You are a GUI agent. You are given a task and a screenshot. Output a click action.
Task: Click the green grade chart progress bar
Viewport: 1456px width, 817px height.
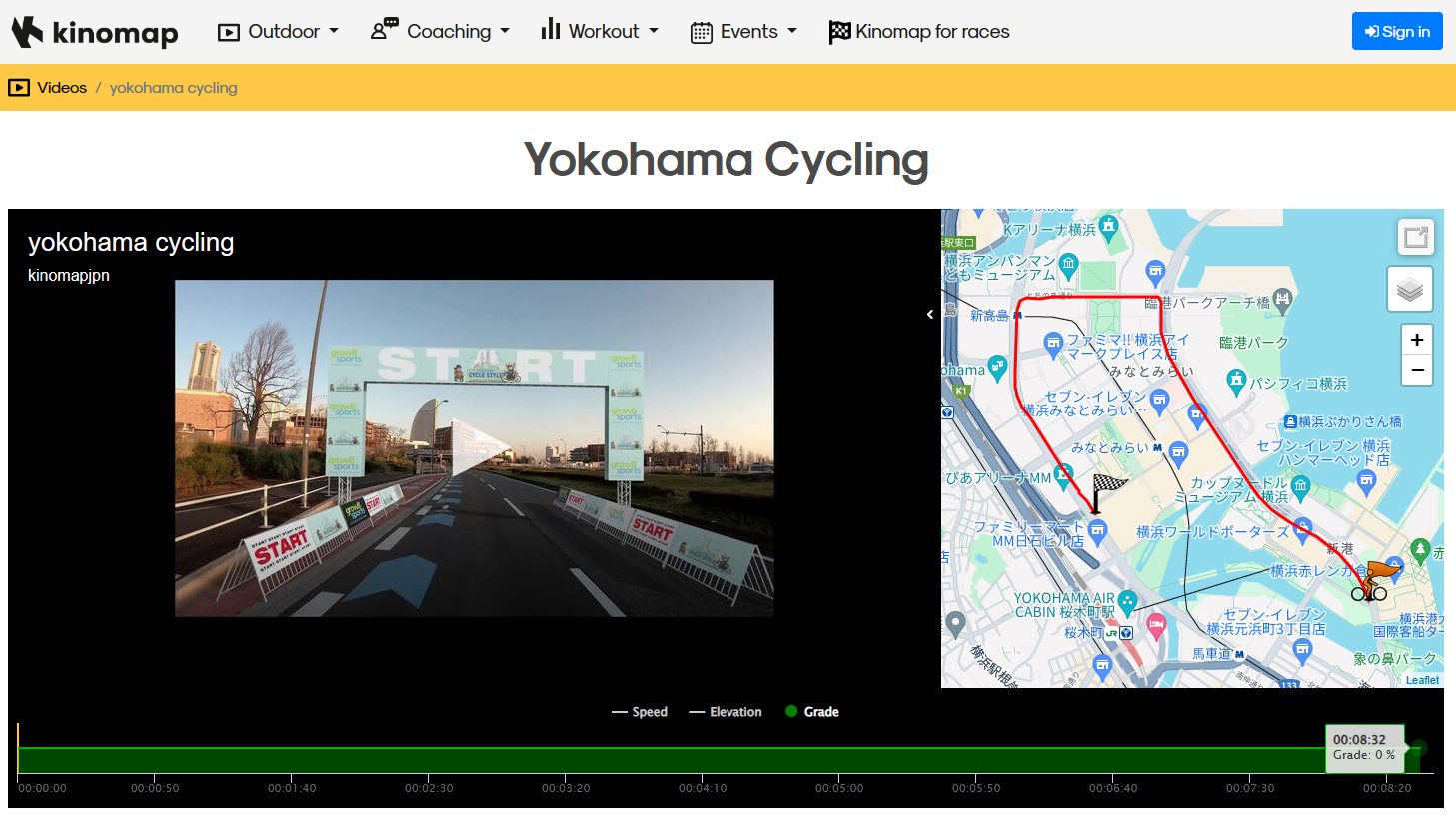coord(719,760)
